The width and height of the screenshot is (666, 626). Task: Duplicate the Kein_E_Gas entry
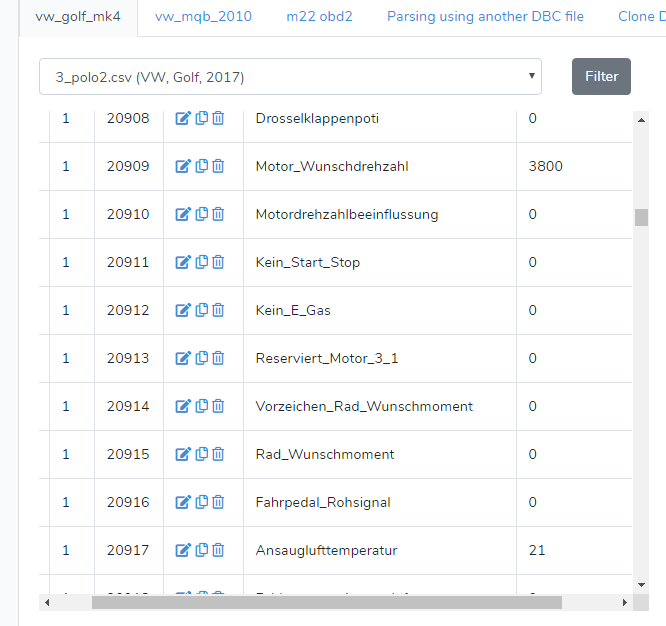[201, 310]
